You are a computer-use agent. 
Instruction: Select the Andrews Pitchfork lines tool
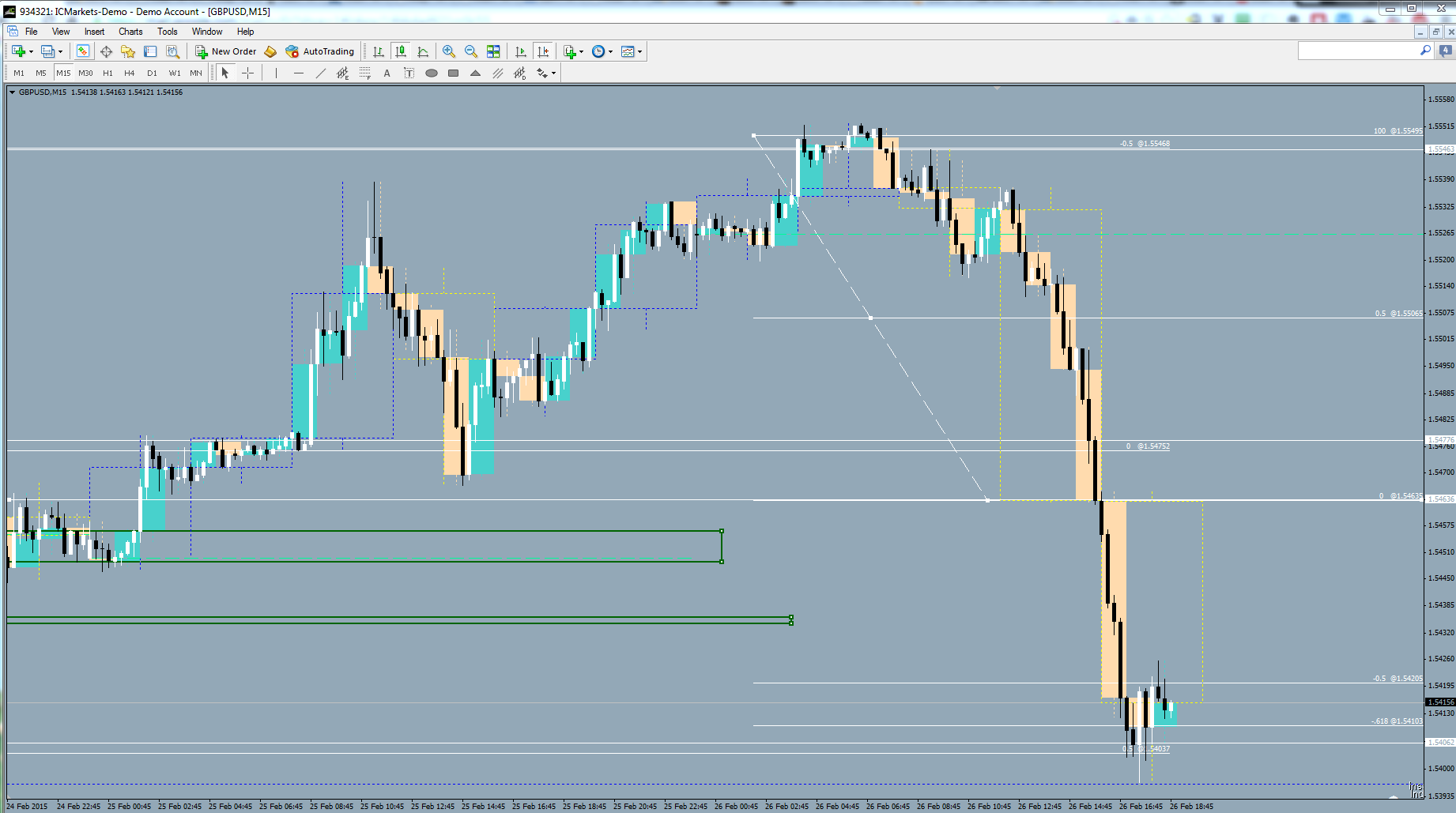coord(497,73)
